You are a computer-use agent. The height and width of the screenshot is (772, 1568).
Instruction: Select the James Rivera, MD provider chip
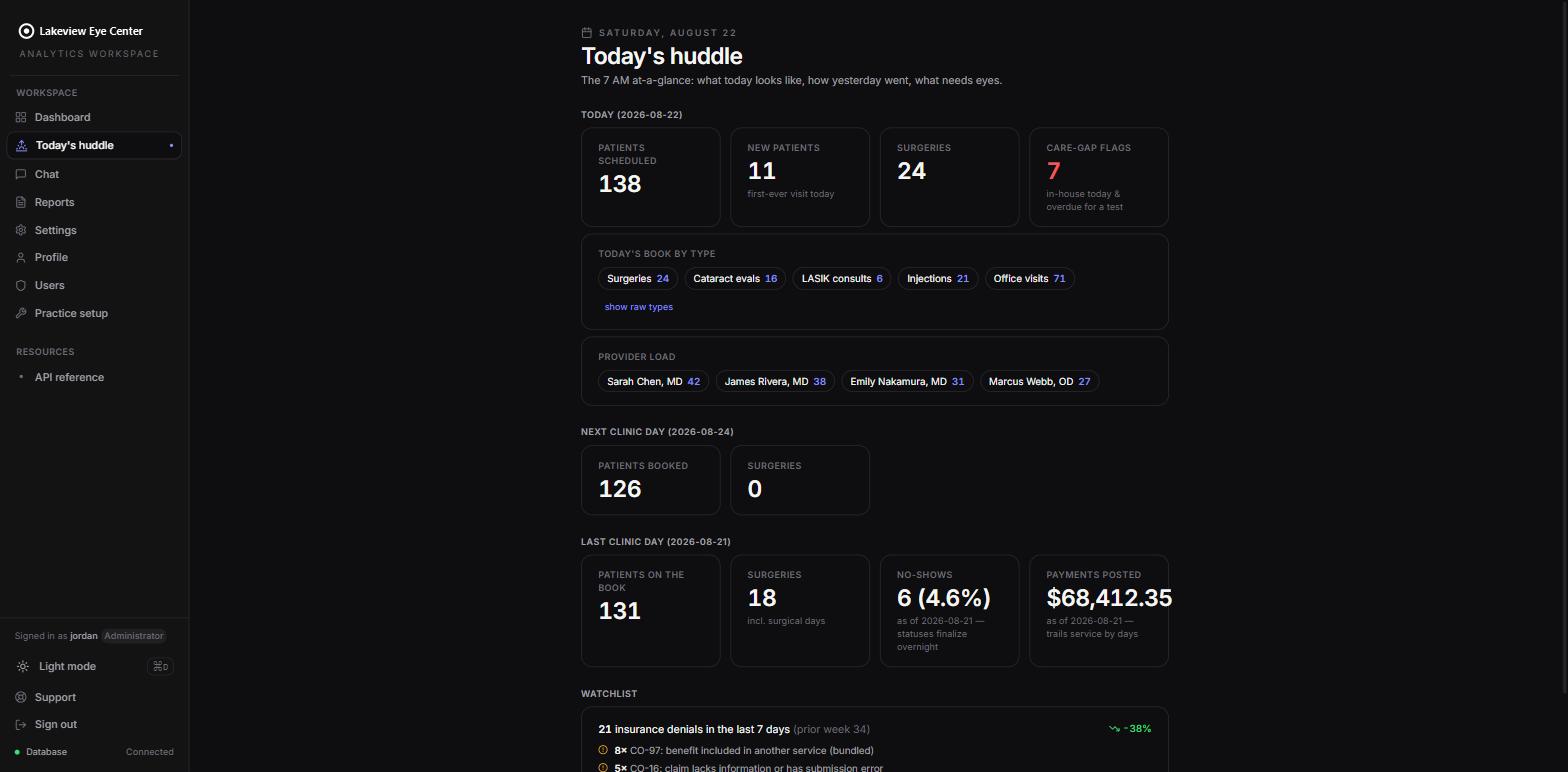(775, 382)
